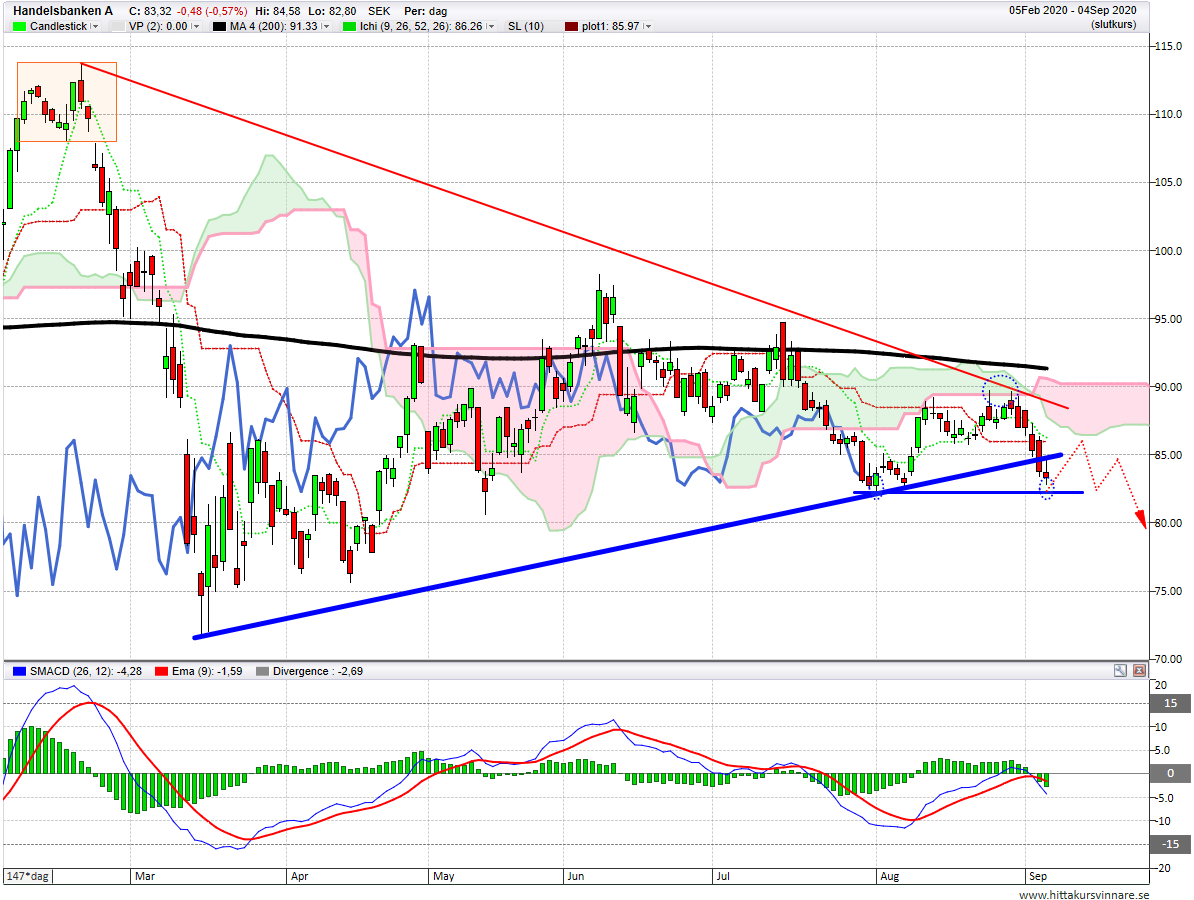This screenshot has height=900, width=1194.
Task: Click the blue SMACD color swatch
Action: 20,671
